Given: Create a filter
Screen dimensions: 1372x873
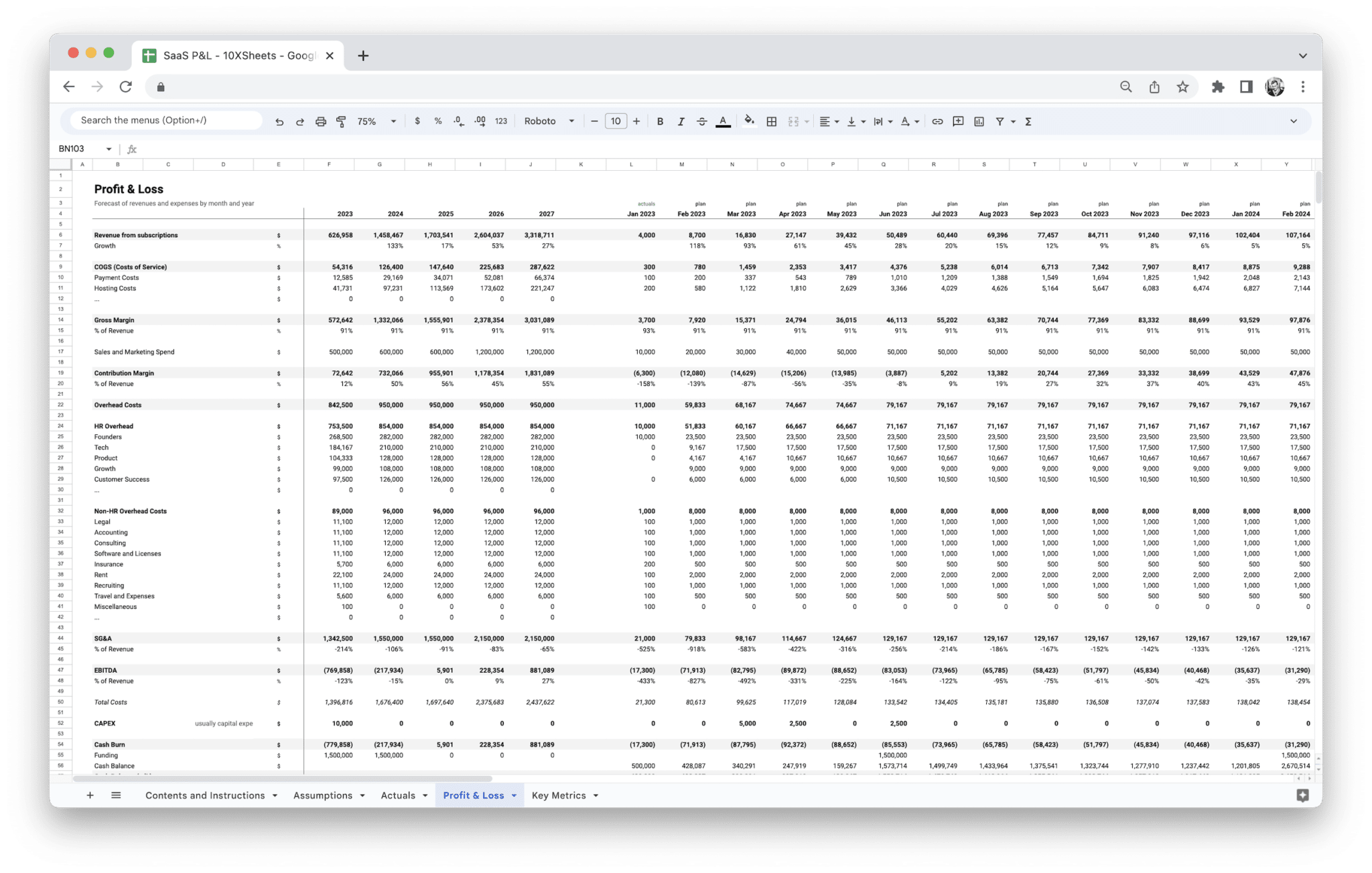Looking at the screenshot, I should click(998, 121).
